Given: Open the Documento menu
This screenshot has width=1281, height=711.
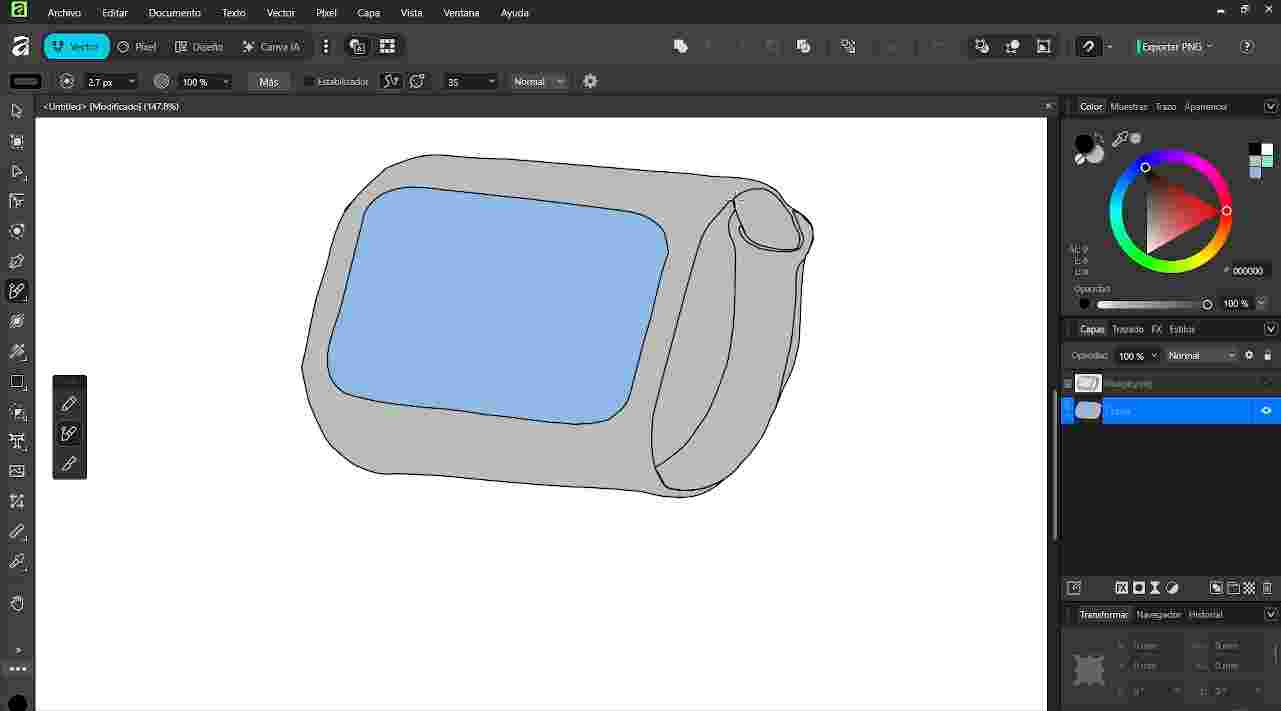Looking at the screenshot, I should 174,13.
